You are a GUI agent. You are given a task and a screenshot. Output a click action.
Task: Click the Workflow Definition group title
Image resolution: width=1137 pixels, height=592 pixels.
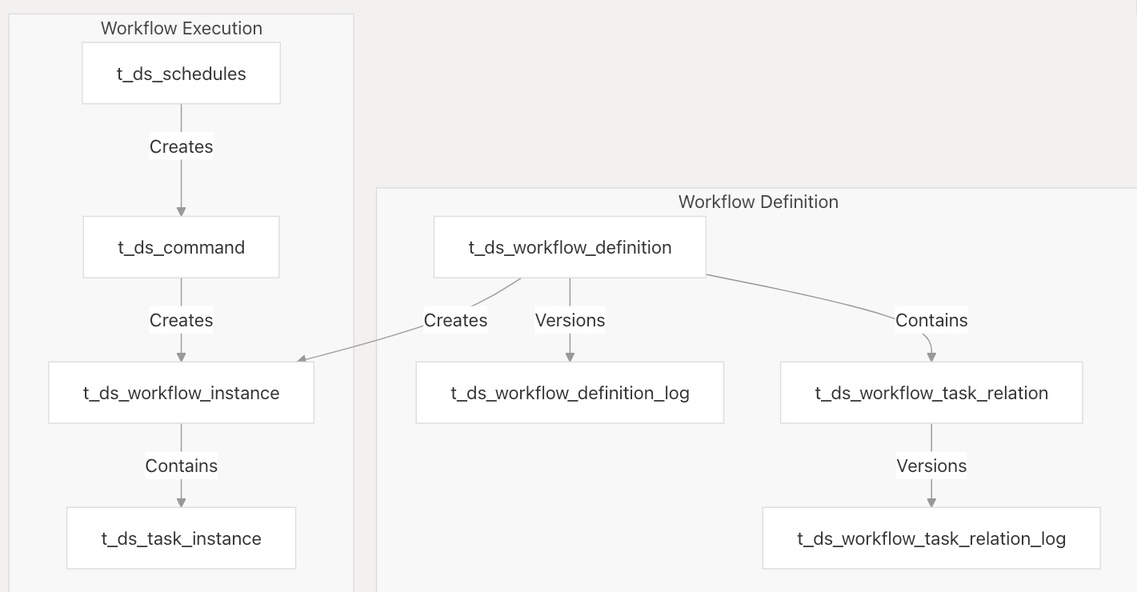(x=758, y=201)
